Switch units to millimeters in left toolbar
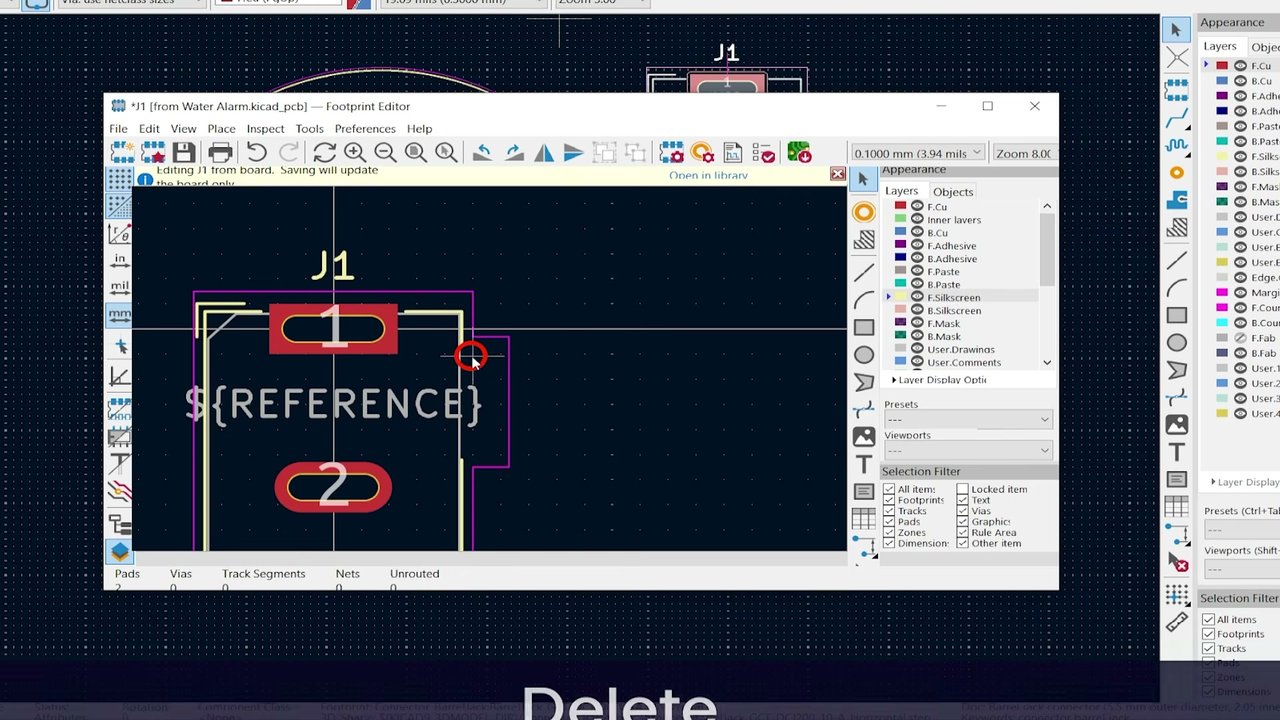The image size is (1280, 720). point(119,314)
